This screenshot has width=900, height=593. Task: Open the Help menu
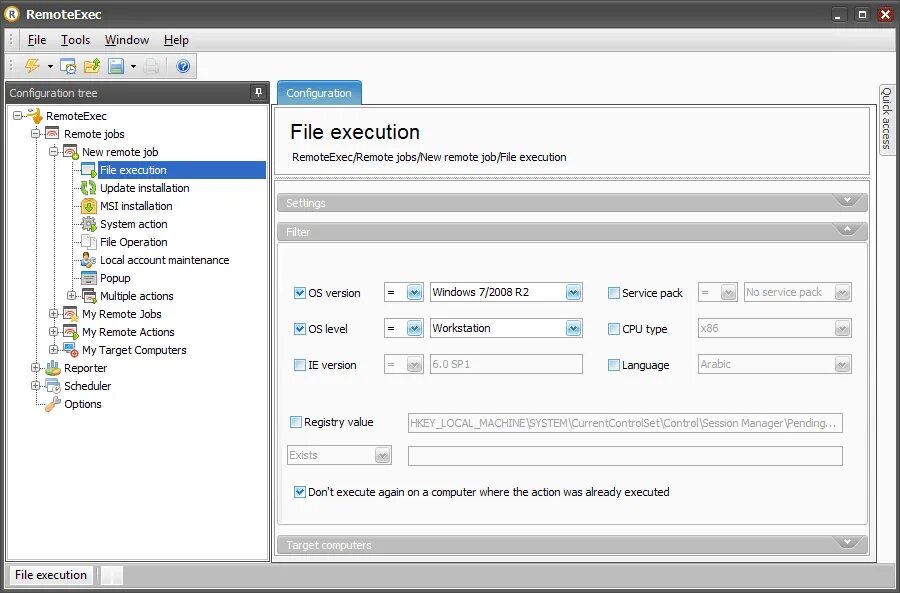click(176, 40)
